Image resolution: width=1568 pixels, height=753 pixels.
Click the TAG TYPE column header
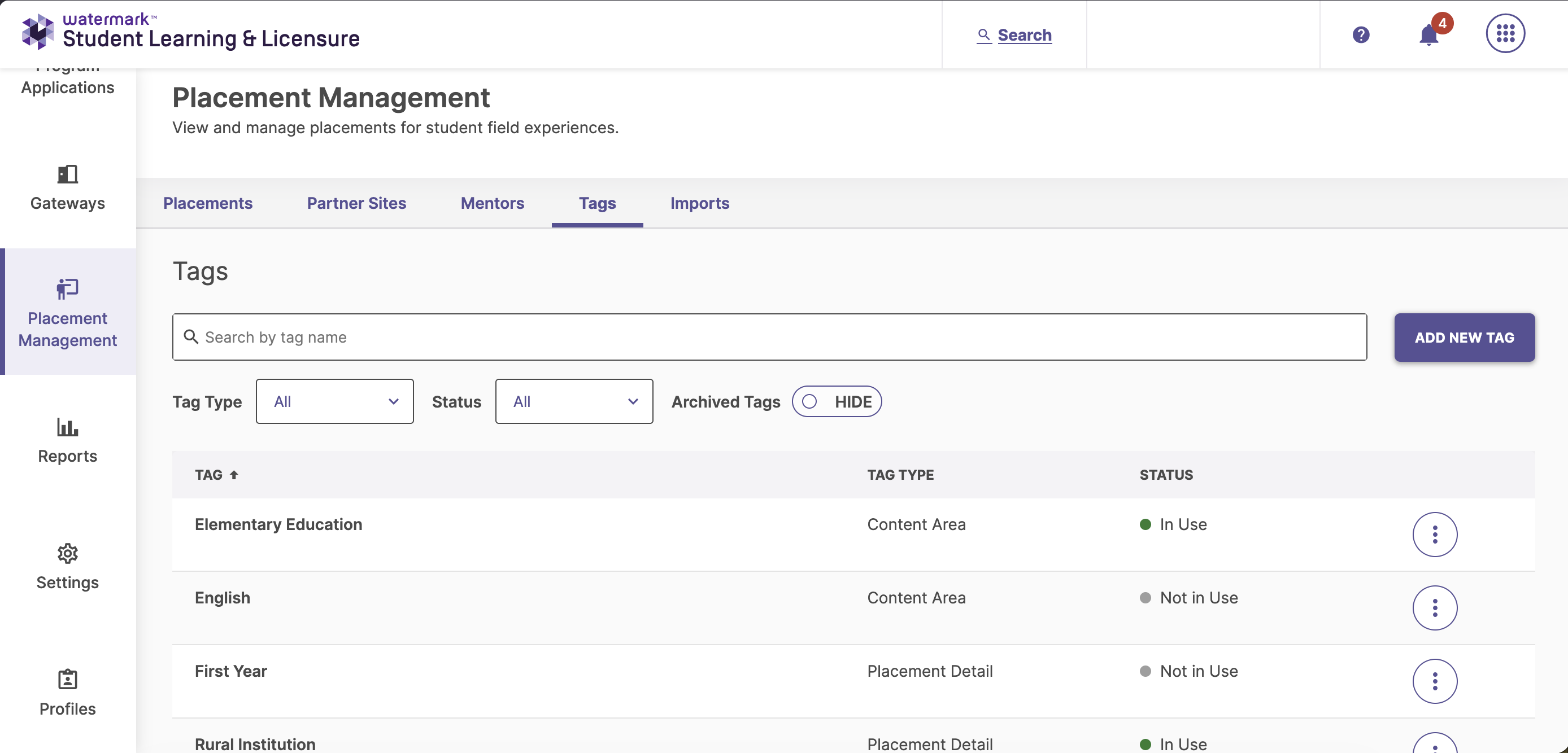click(x=900, y=475)
